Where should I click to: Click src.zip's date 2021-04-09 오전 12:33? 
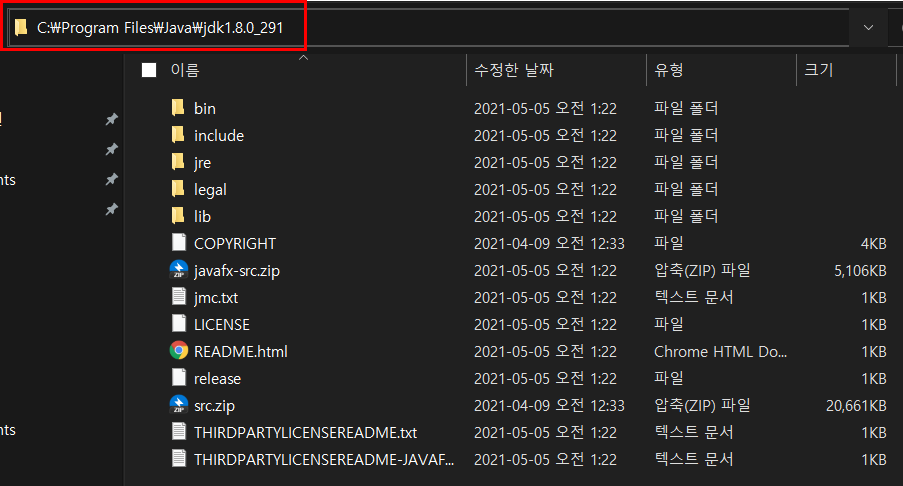549,406
